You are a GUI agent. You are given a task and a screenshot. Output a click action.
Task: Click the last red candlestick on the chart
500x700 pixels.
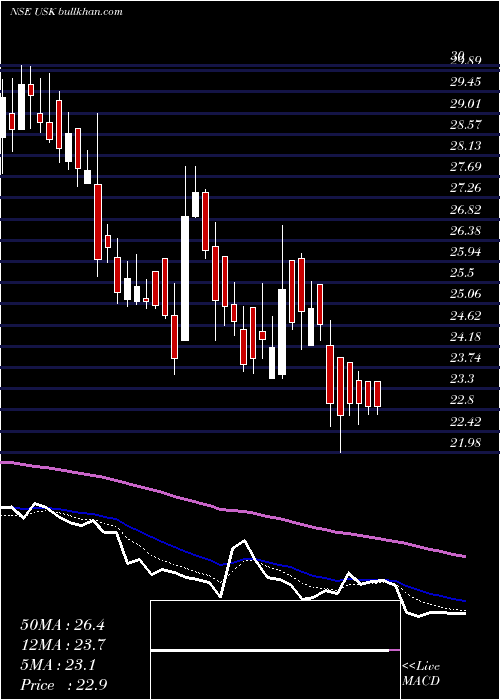pos(377,394)
